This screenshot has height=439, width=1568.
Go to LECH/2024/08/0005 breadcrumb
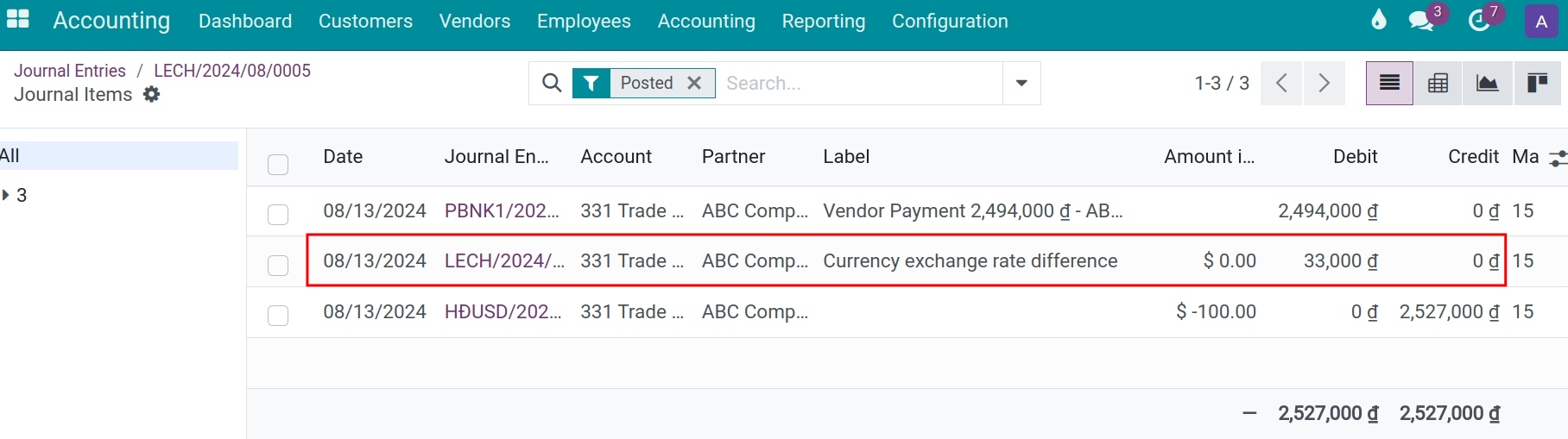(232, 71)
